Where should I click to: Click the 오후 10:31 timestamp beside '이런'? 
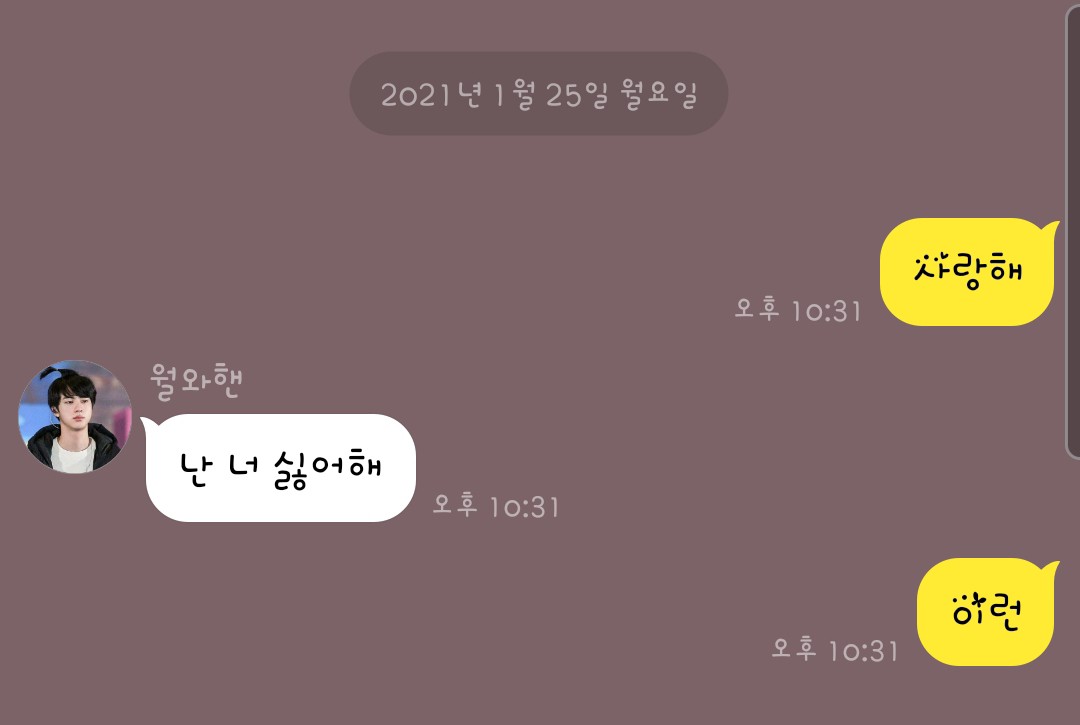click(835, 649)
